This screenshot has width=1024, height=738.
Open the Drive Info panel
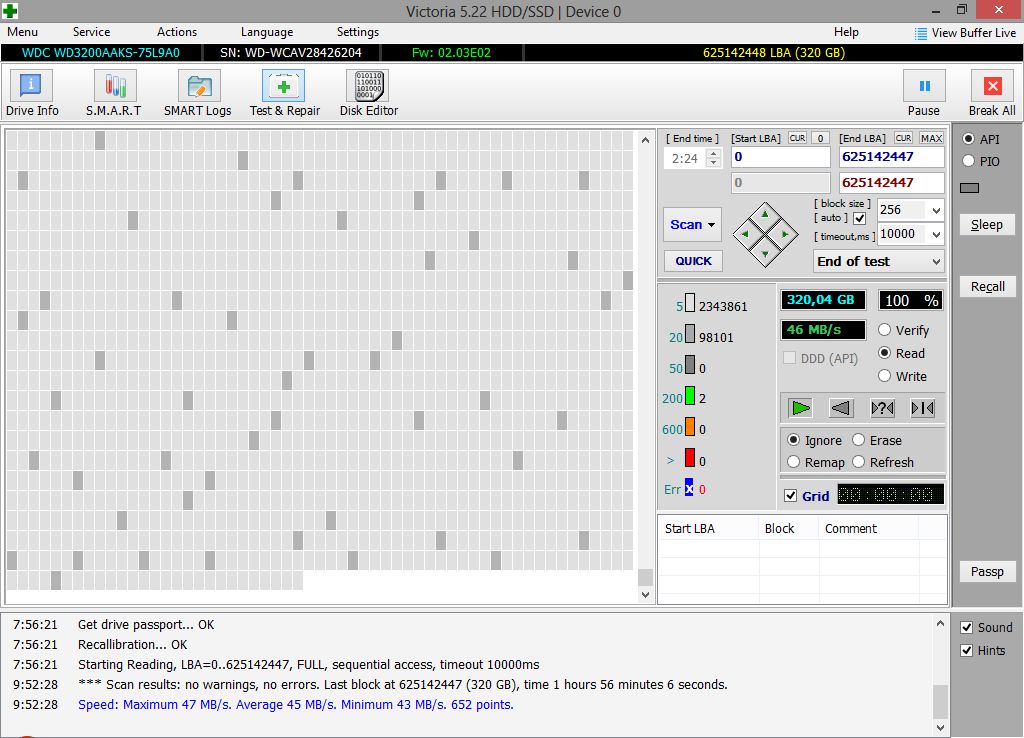[31, 94]
